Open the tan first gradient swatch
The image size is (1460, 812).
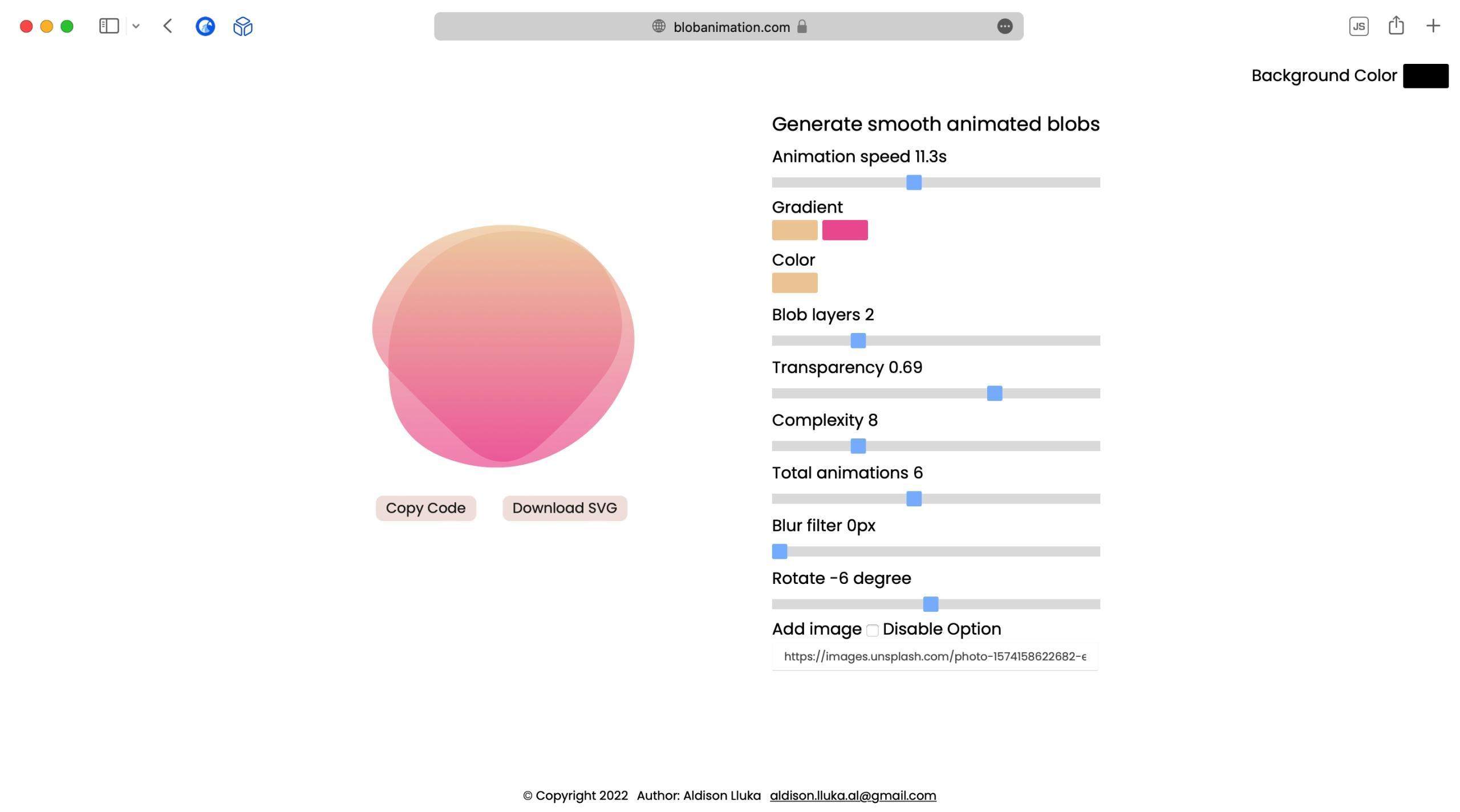pos(794,230)
